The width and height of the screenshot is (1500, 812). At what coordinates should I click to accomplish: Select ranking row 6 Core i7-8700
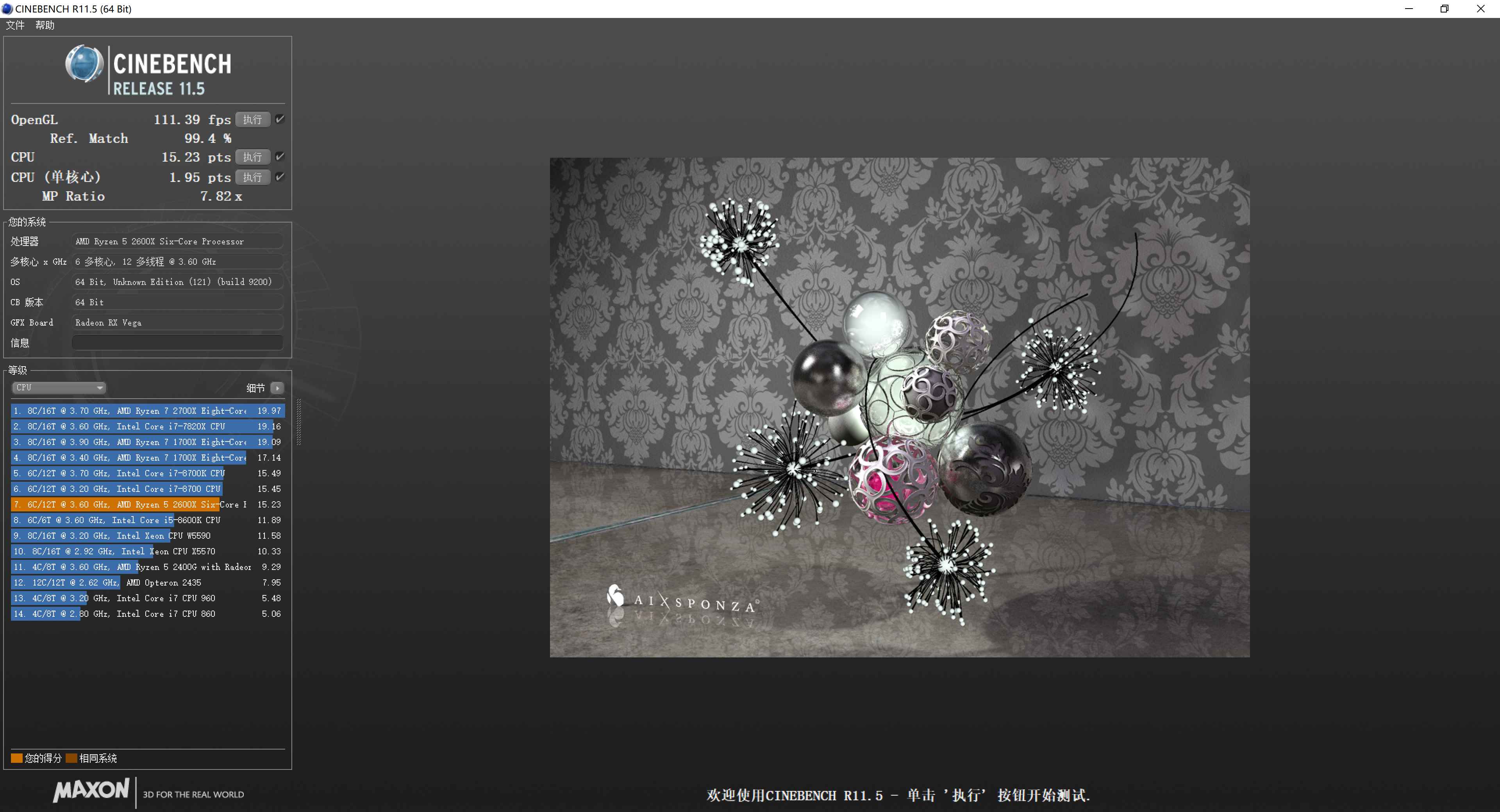(x=148, y=489)
